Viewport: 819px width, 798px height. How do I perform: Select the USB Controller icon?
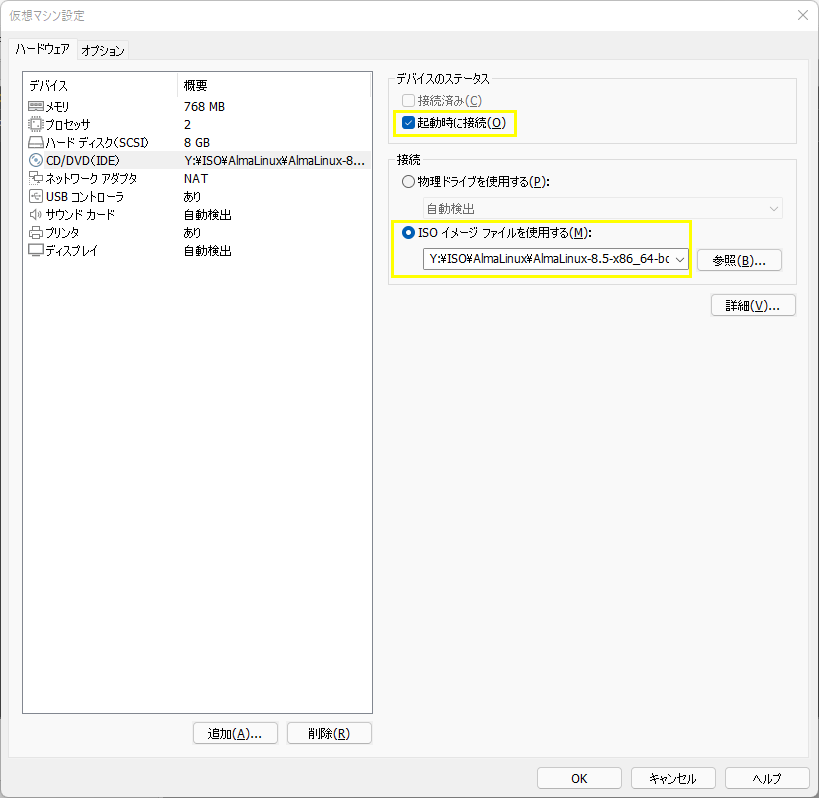pyautogui.click(x=36, y=197)
